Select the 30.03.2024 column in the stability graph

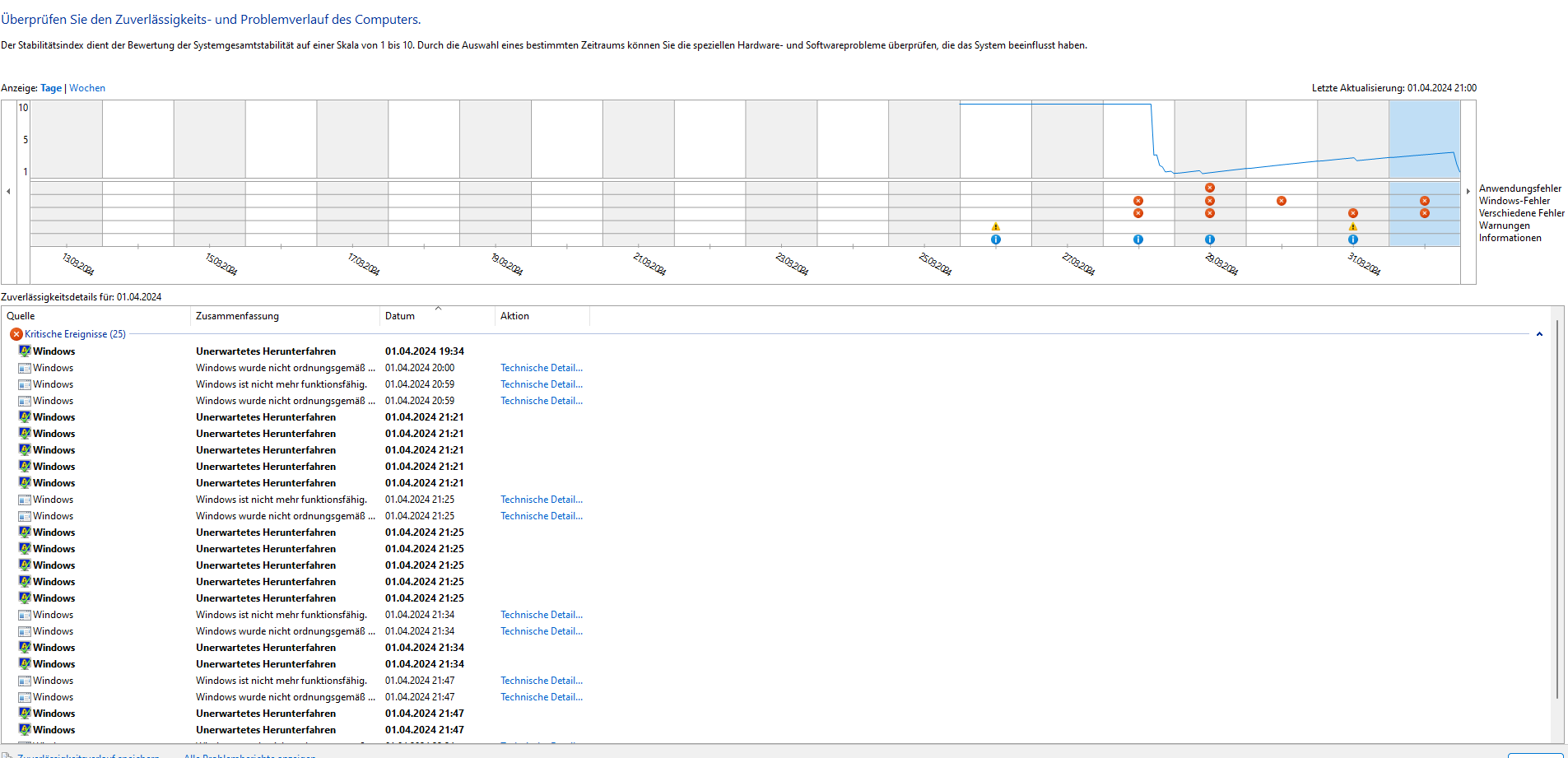pyautogui.click(x=1282, y=140)
